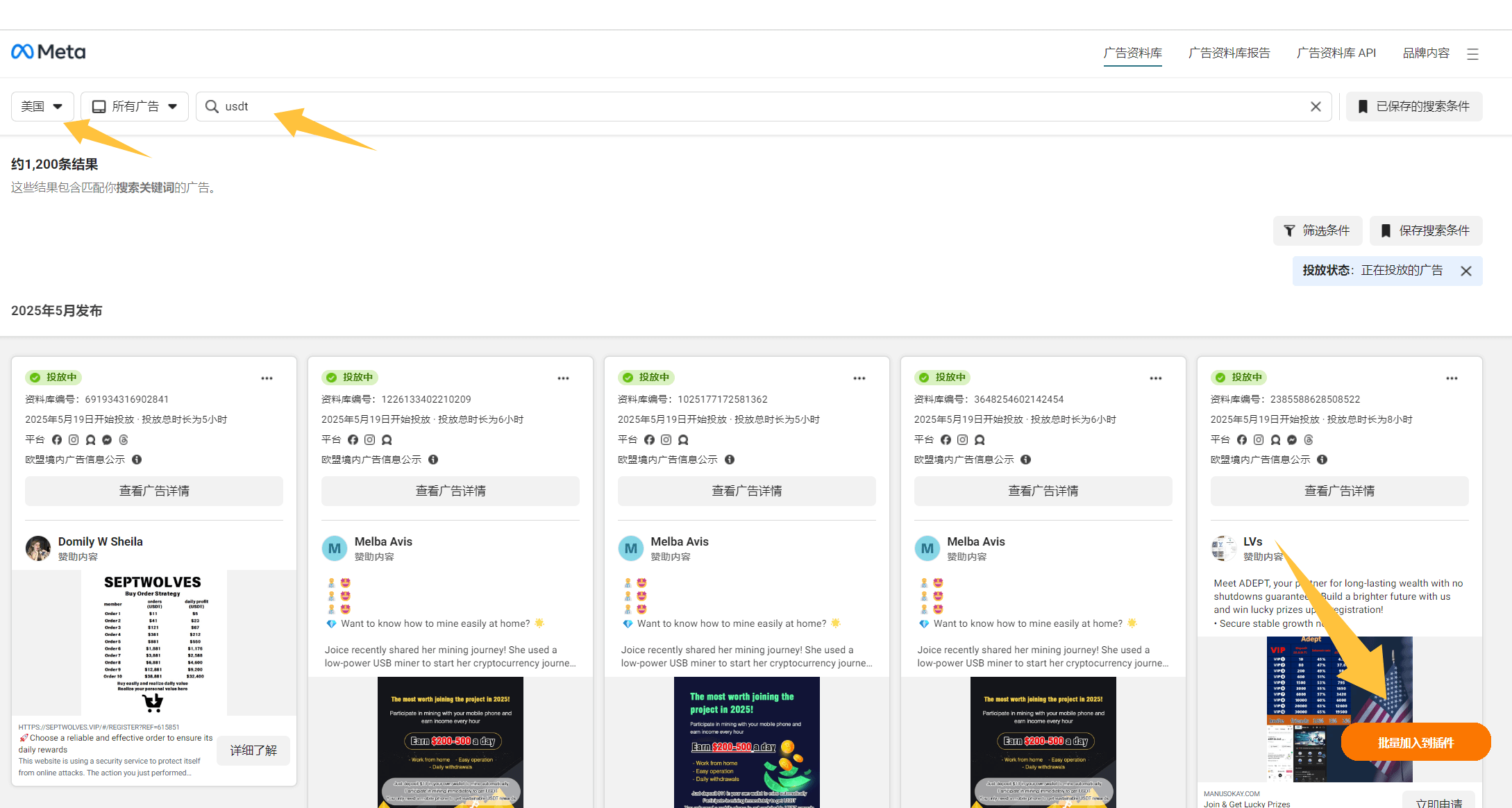This screenshot has height=808, width=1512.
Task: Open SEPTWOLVES order strategy ad image
Action: tap(153, 643)
